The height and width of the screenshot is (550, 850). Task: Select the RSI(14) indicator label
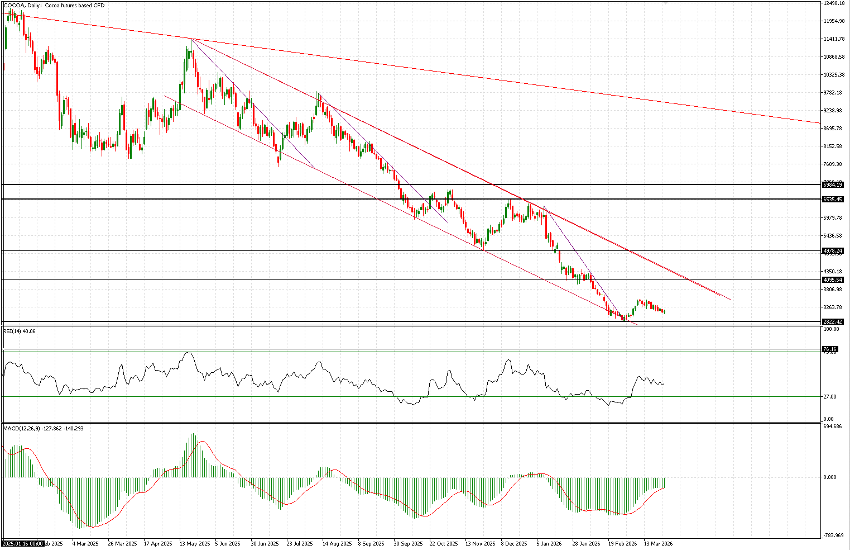(x=19, y=329)
